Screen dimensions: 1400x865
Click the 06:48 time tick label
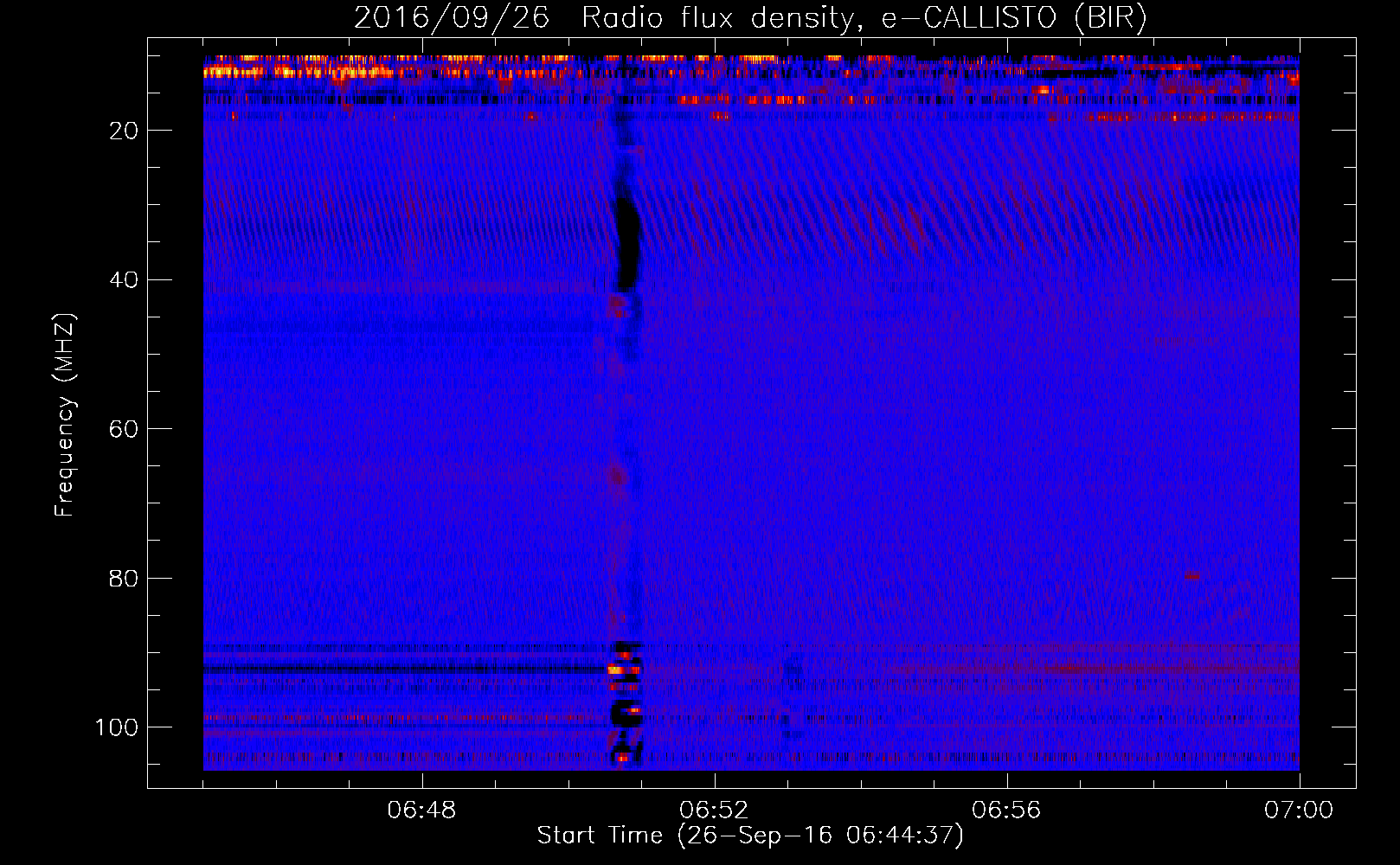tap(421, 811)
